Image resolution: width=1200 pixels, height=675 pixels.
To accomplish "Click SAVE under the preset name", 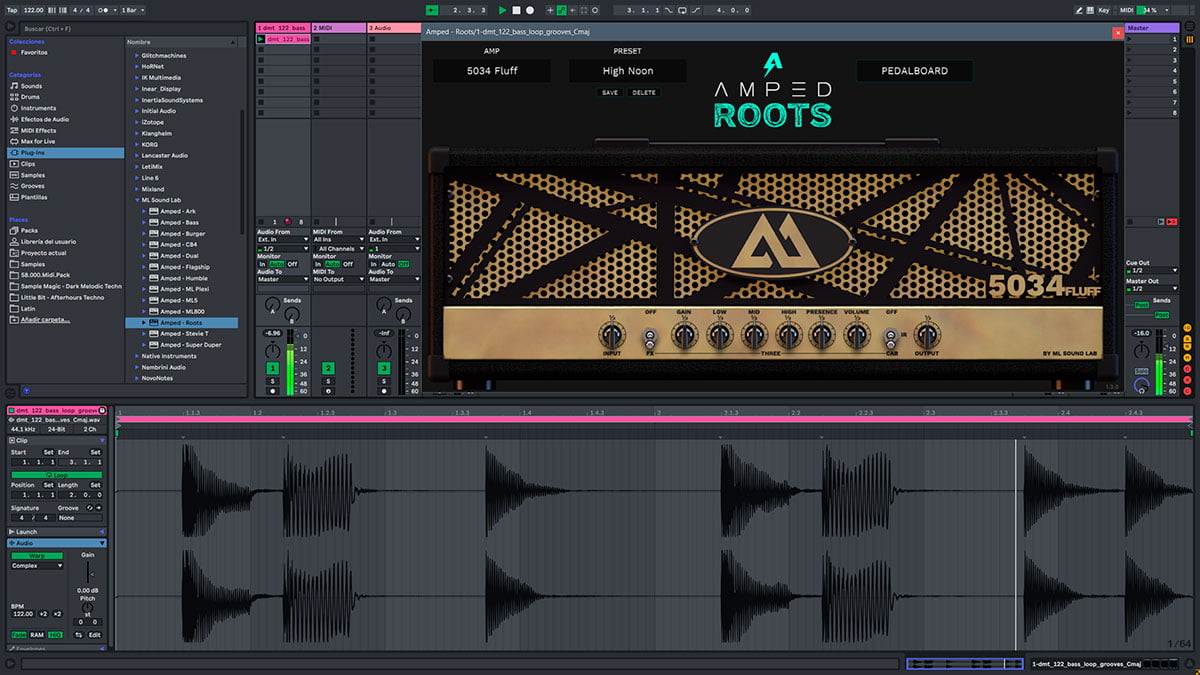I will click(610, 93).
